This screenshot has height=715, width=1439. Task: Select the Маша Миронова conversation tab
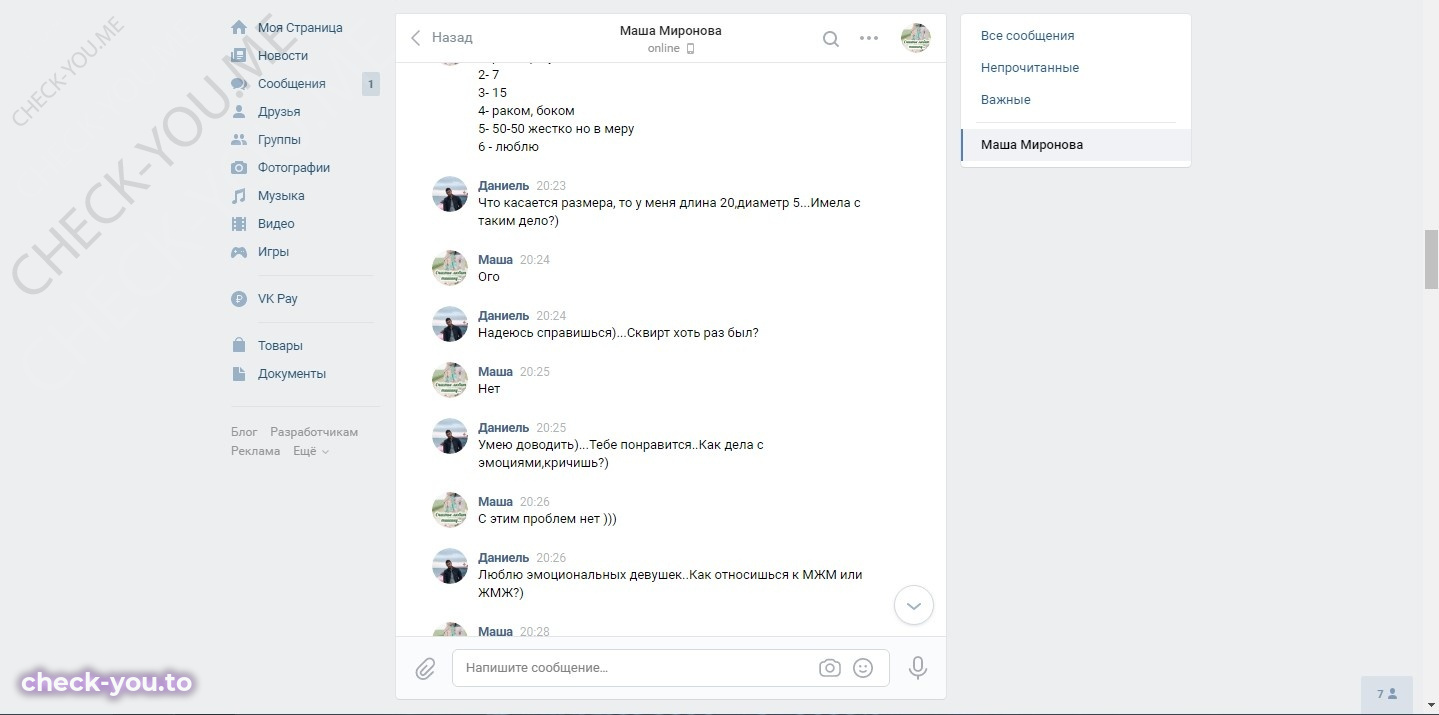[x=1076, y=145]
